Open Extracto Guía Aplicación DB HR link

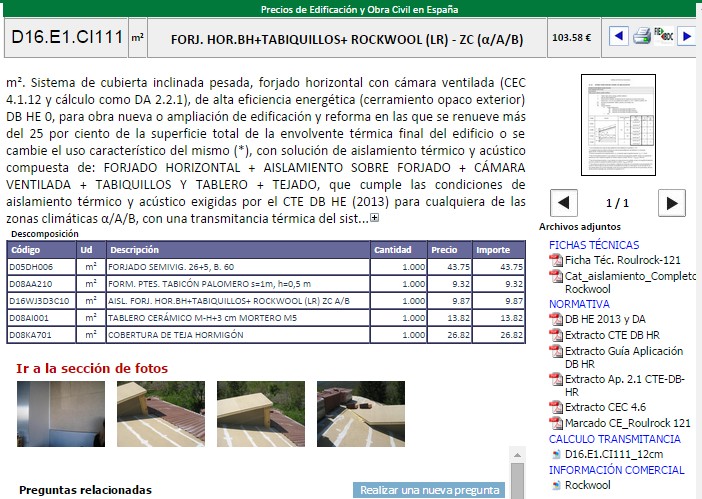624,357
